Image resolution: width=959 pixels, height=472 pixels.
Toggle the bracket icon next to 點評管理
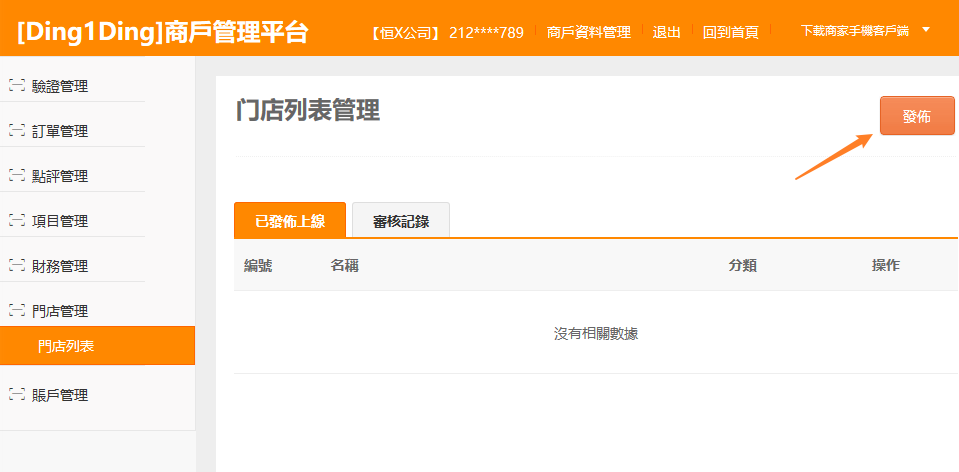(x=16, y=176)
